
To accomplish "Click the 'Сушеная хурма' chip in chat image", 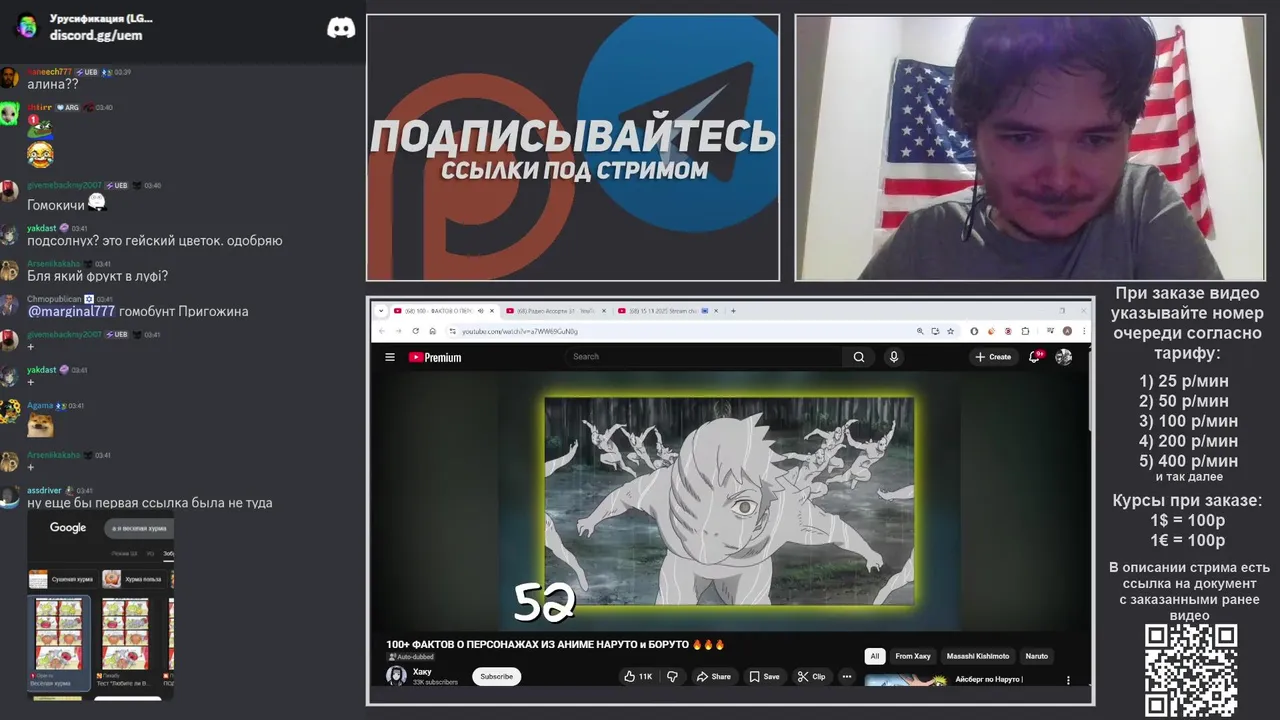I will [x=62, y=579].
